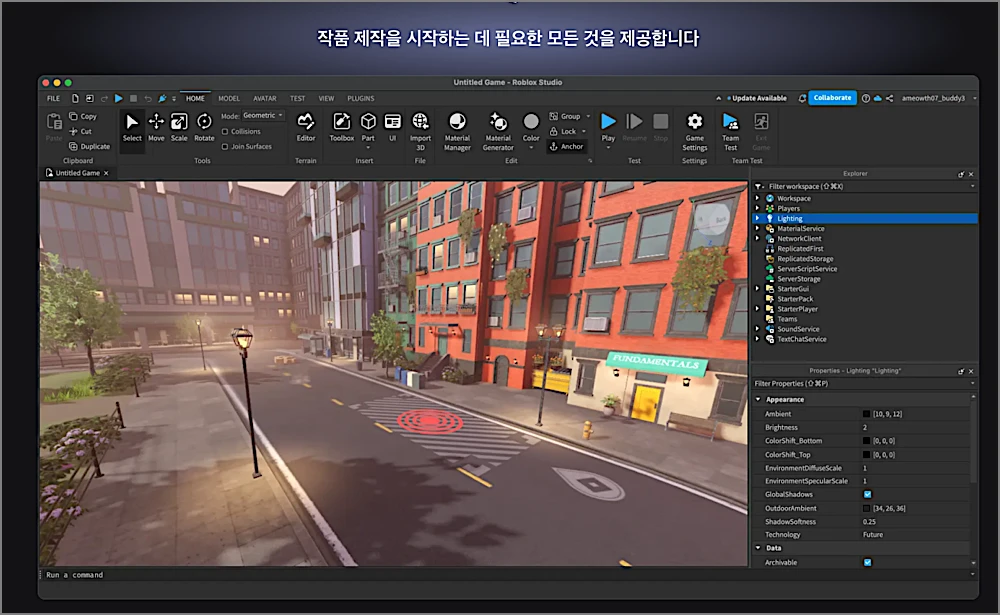Start Team Test
The width and height of the screenshot is (1000, 615).
tap(730, 131)
